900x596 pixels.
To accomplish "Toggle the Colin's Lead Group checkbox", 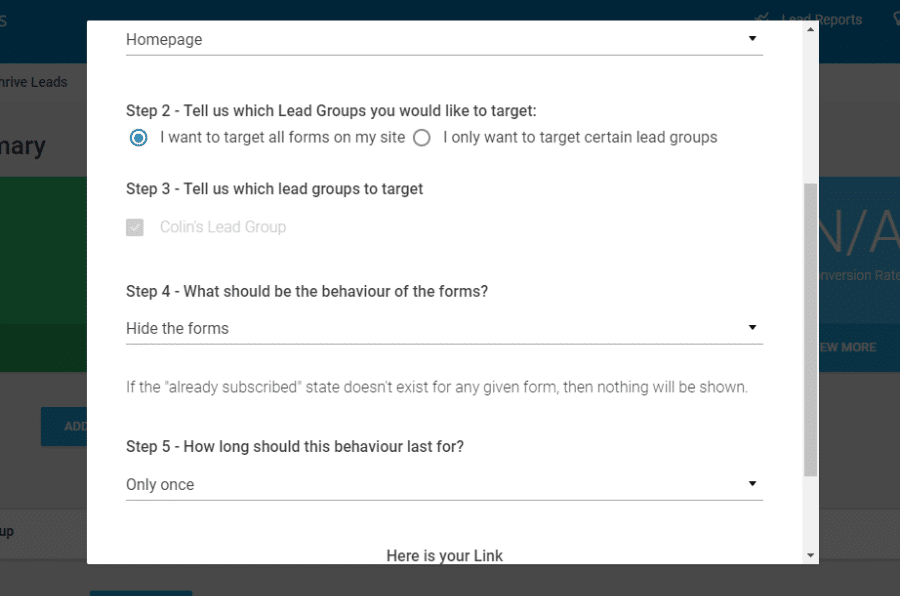I will point(135,227).
